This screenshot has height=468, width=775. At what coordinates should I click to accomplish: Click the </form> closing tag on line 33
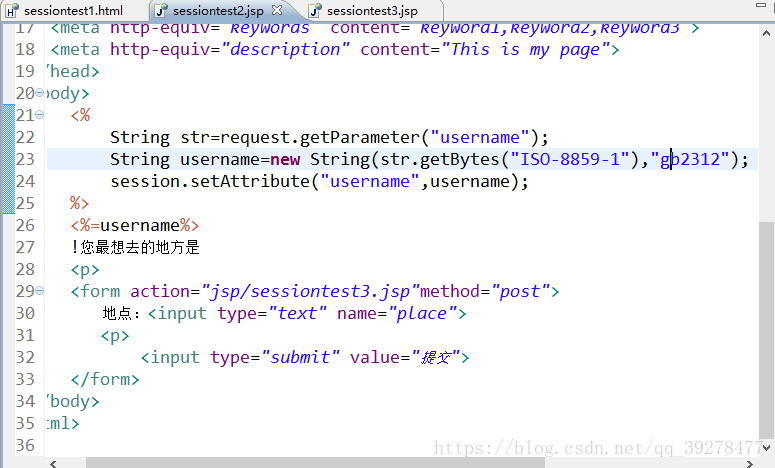105,379
